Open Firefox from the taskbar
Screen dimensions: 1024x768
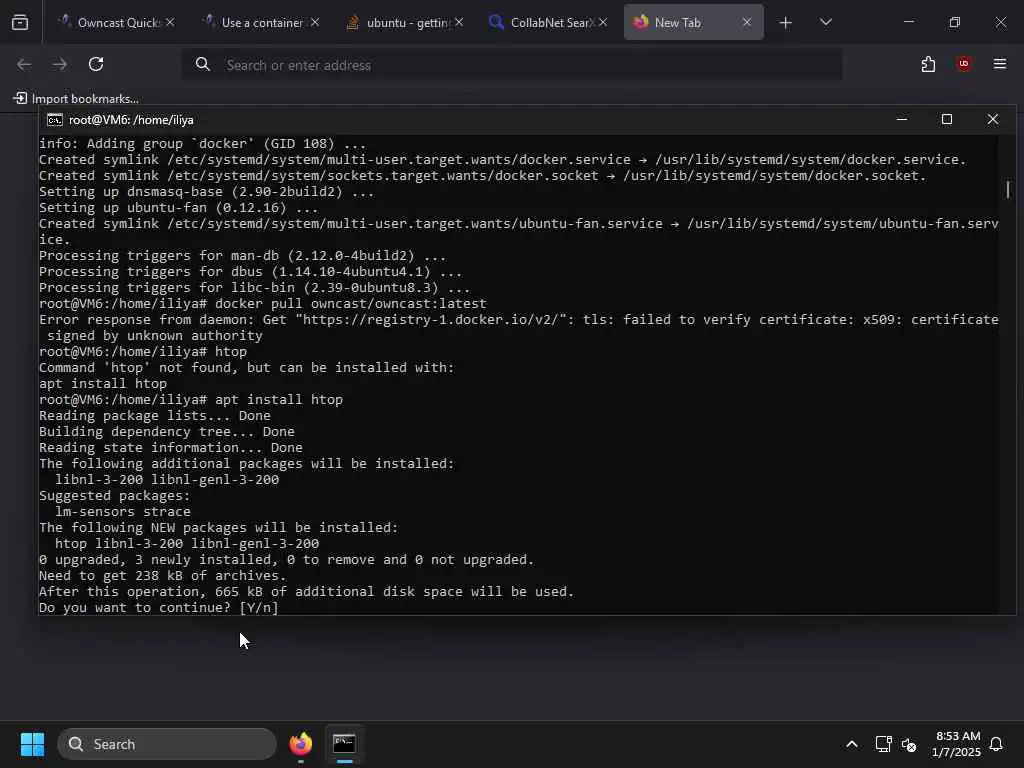point(301,744)
